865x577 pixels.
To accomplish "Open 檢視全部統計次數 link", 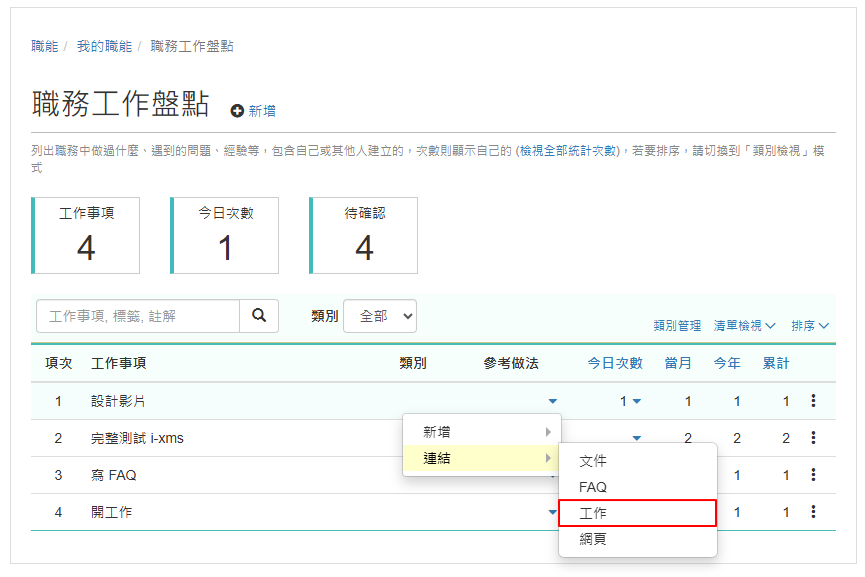I will [568, 151].
